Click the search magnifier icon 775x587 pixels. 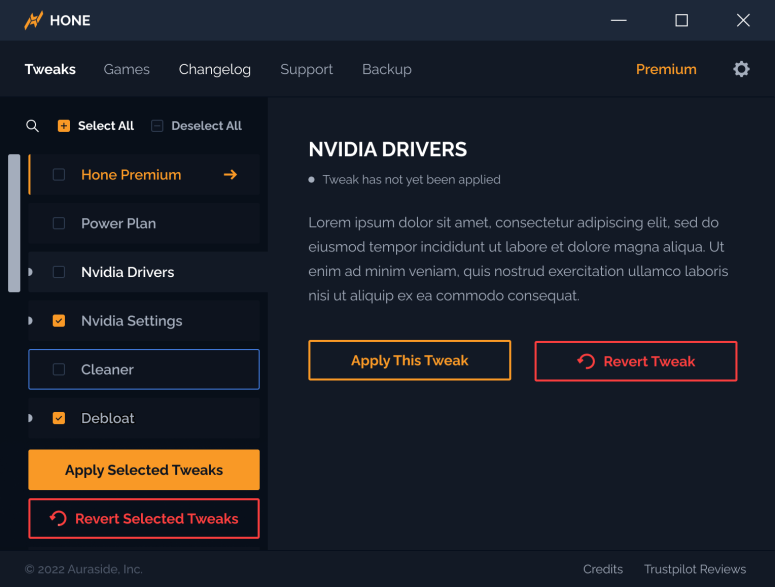pos(32,126)
